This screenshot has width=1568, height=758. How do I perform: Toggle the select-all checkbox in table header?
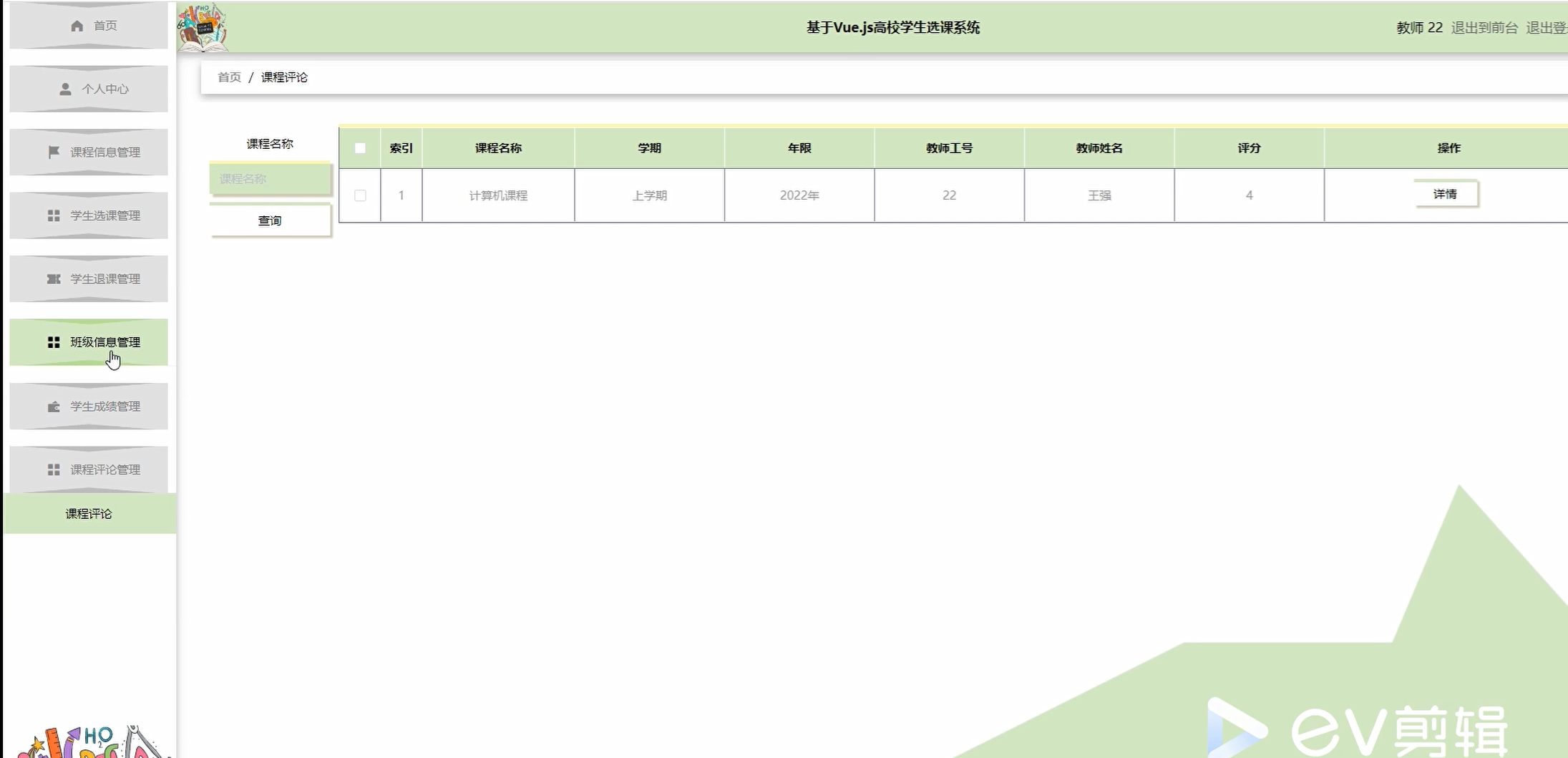360,148
